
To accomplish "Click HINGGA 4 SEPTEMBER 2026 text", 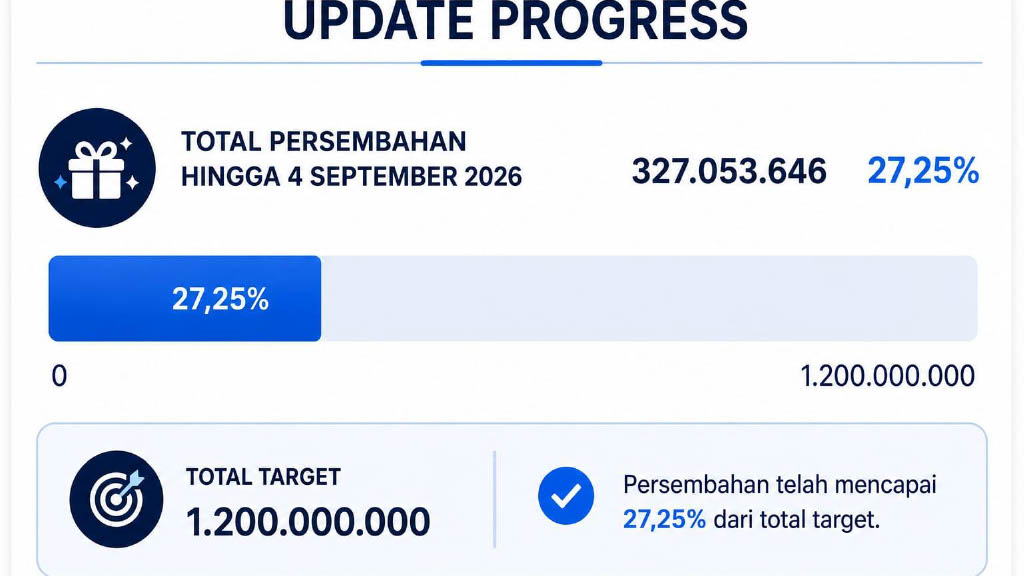I will pos(351,176).
